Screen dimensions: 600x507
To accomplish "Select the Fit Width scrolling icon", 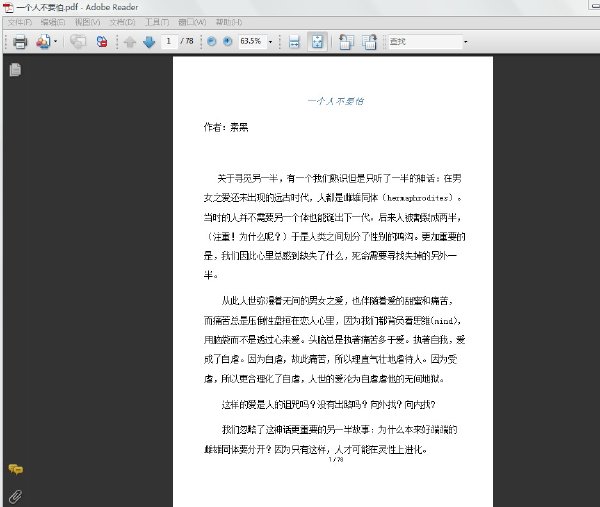I will [x=294, y=42].
